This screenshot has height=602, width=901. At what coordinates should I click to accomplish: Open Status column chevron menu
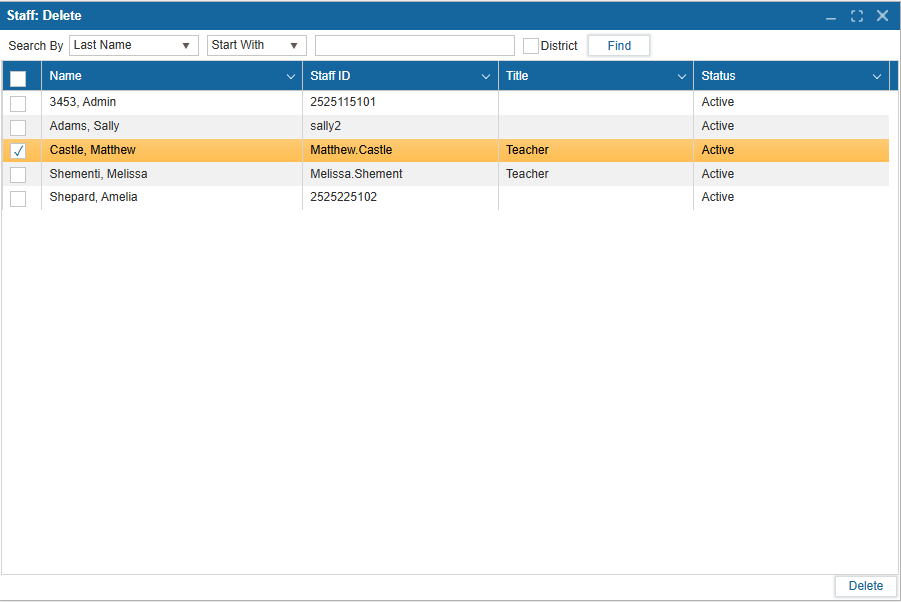[877, 77]
